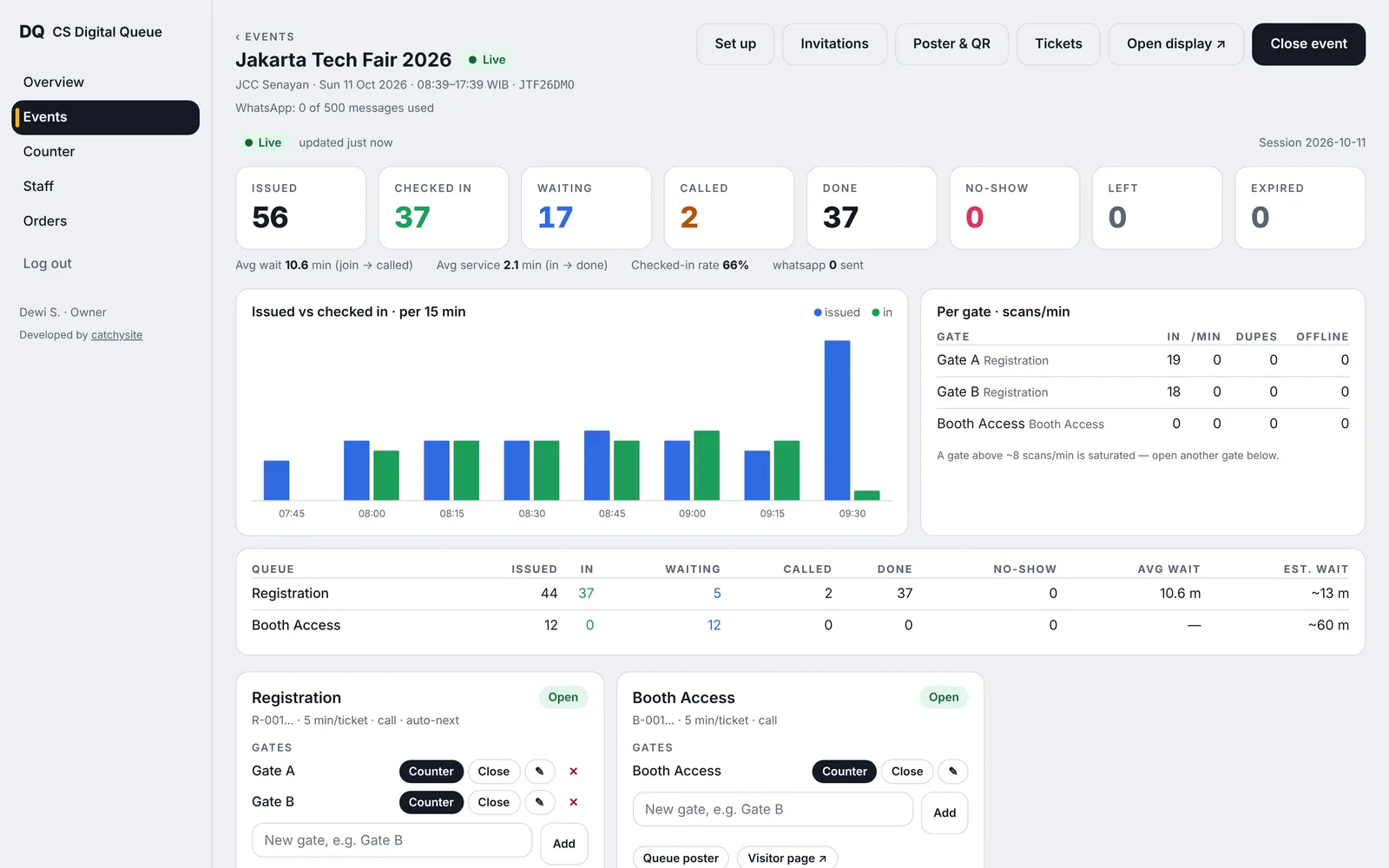Click the Waiting stat card showing 17

pos(586,208)
